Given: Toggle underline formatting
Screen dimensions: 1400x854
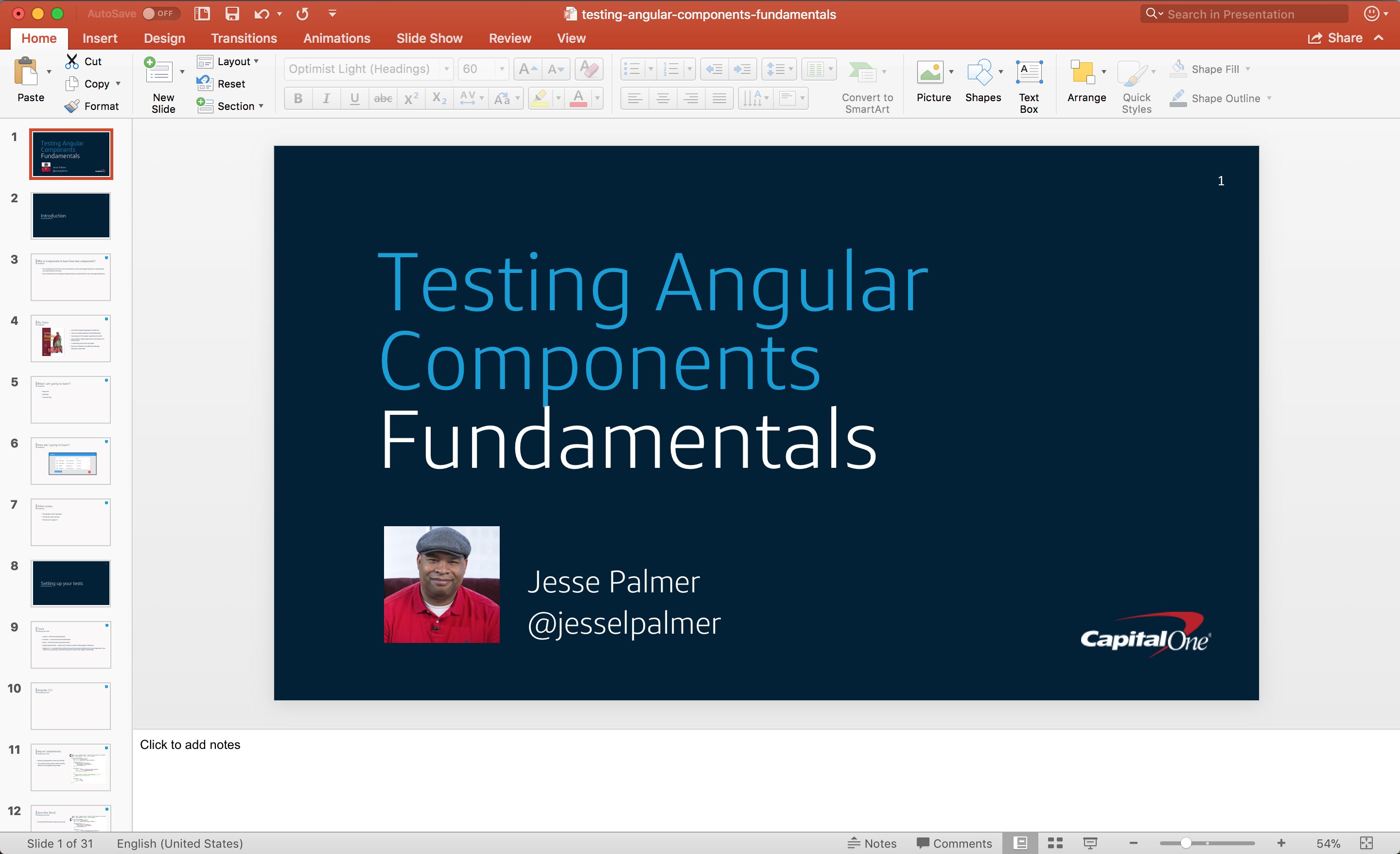Looking at the screenshot, I should click(354, 98).
